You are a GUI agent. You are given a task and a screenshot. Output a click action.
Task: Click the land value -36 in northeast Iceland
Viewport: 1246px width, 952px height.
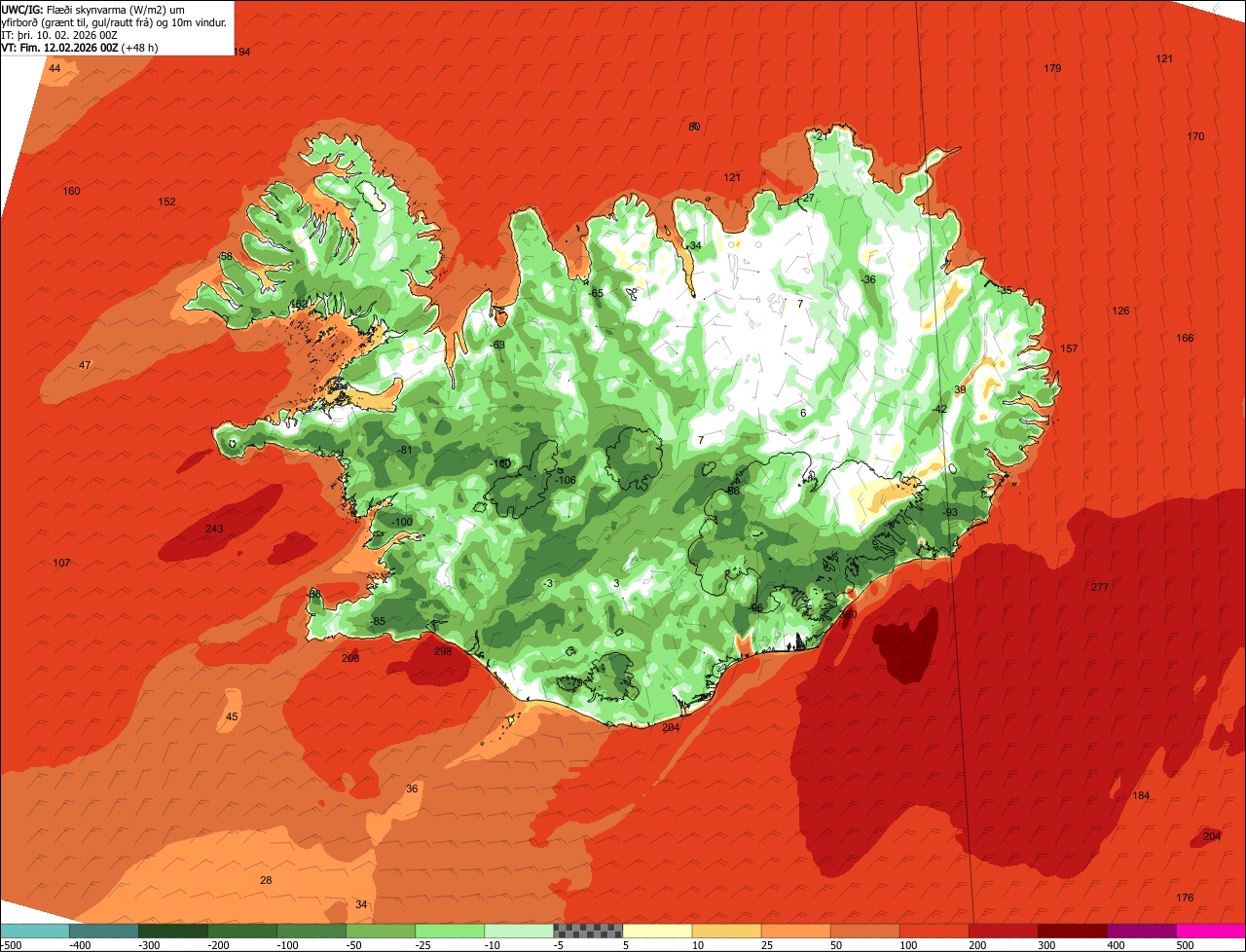coord(868,279)
